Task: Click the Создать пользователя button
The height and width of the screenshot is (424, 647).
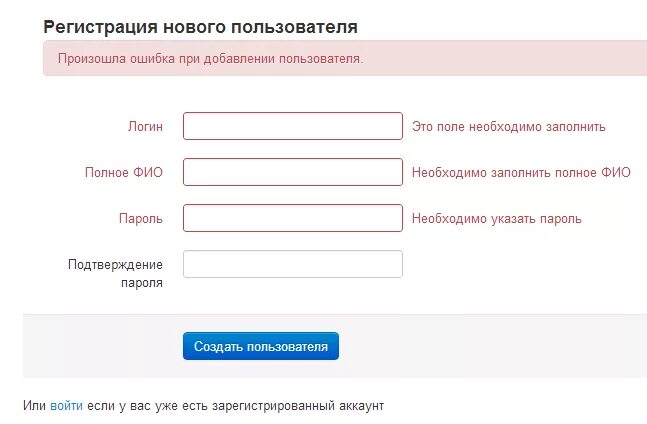Action: [261, 346]
